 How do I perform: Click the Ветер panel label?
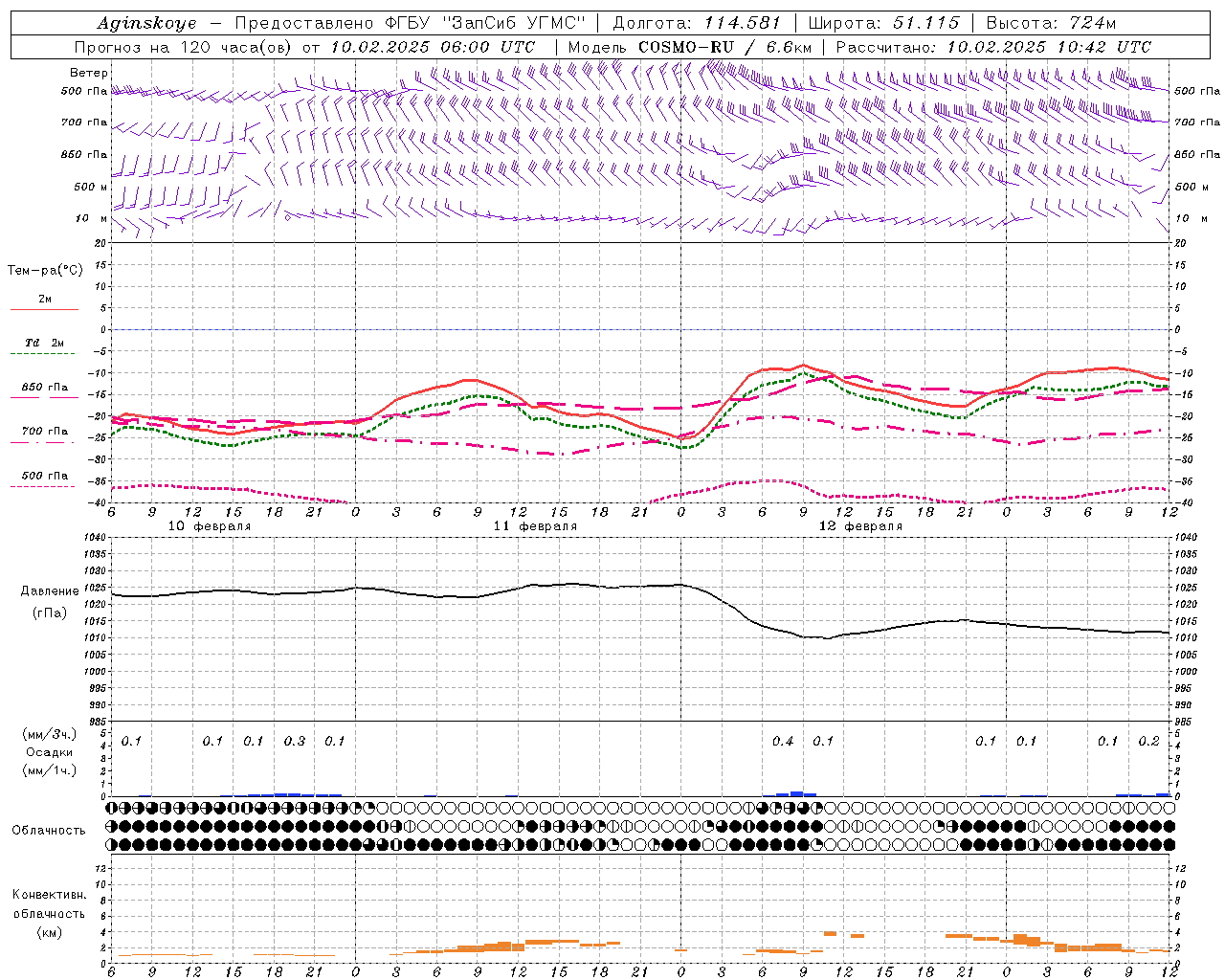[x=88, y=73]
